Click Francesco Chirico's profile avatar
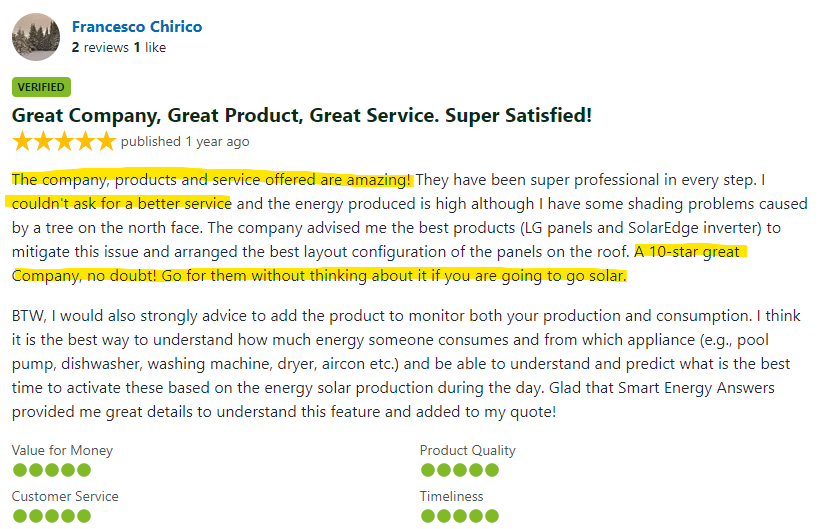This screenshot has height=529, width=823. click(36, 36)
